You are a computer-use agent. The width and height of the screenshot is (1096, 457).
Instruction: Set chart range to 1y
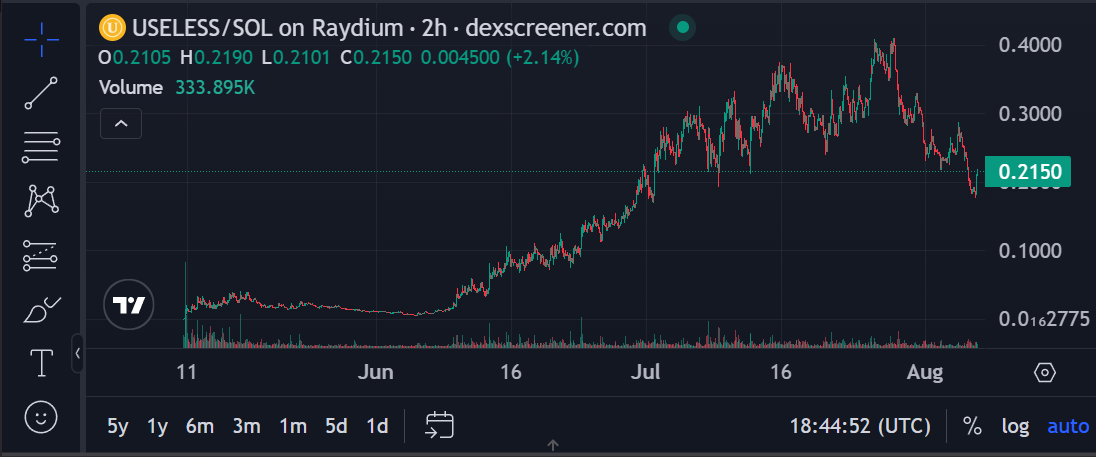pos(157,426)
